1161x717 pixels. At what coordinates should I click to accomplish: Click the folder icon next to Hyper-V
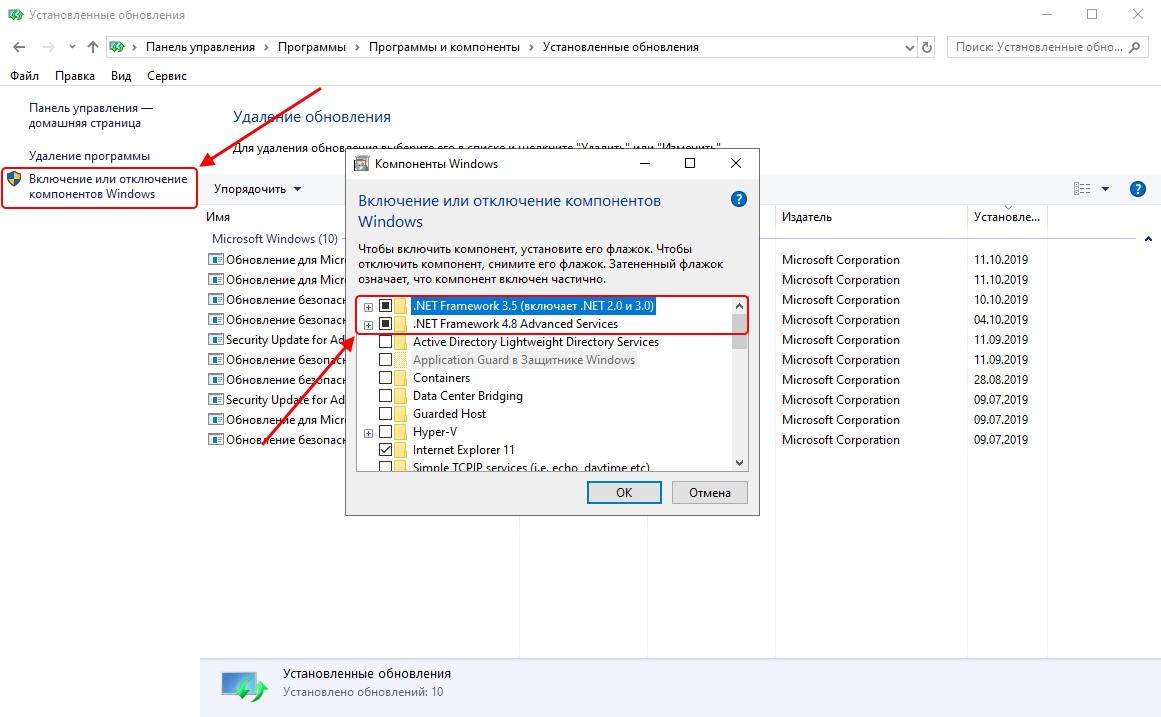401,432
